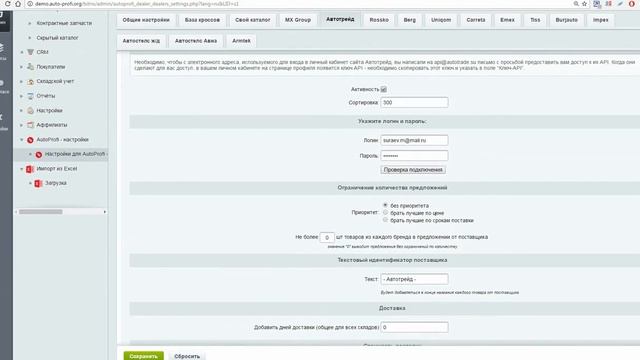Click the red icon beside Настройки для AutoProfi

tap(39, 154)
